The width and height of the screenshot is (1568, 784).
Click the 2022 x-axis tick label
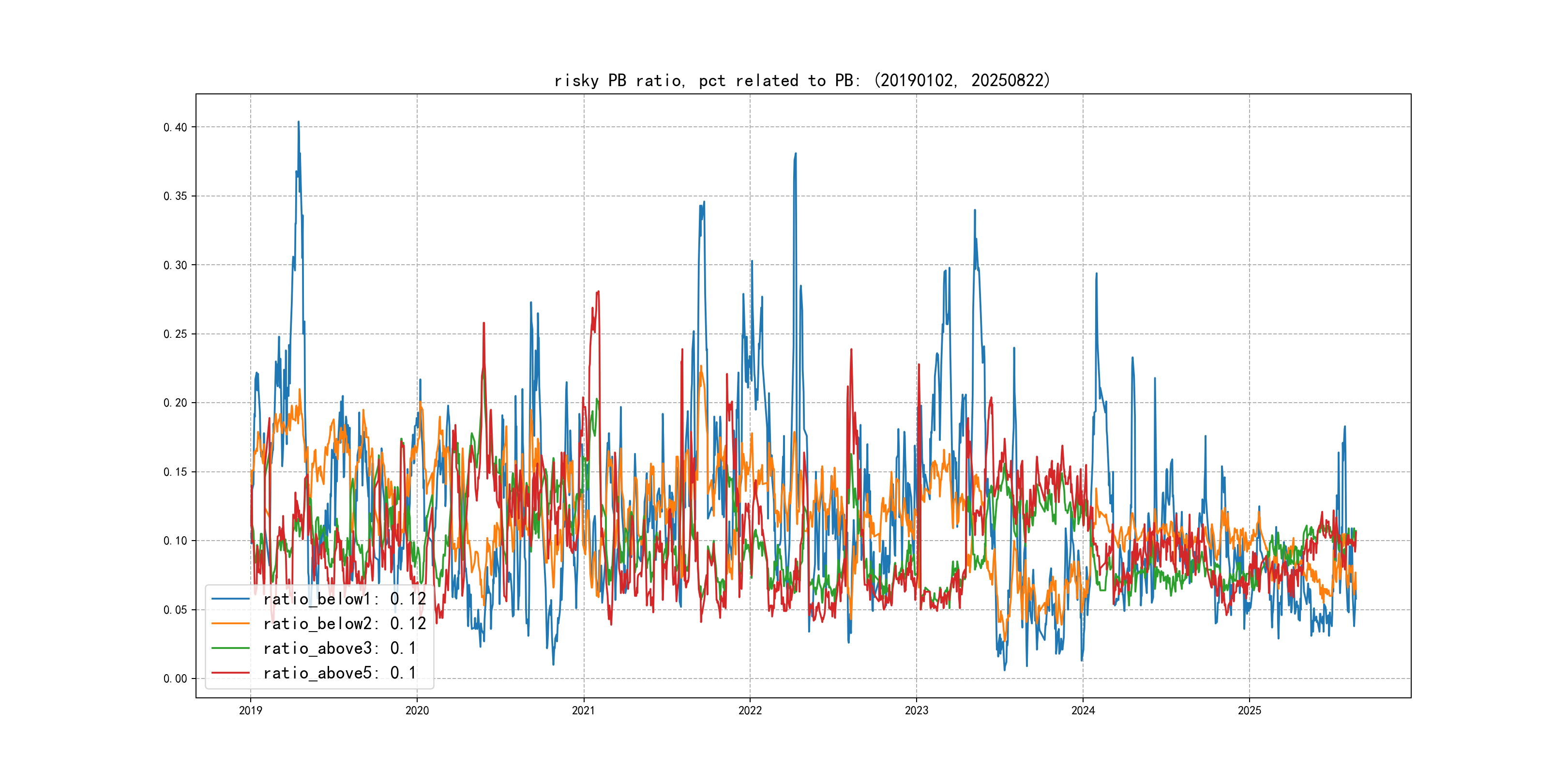point(749,710)
